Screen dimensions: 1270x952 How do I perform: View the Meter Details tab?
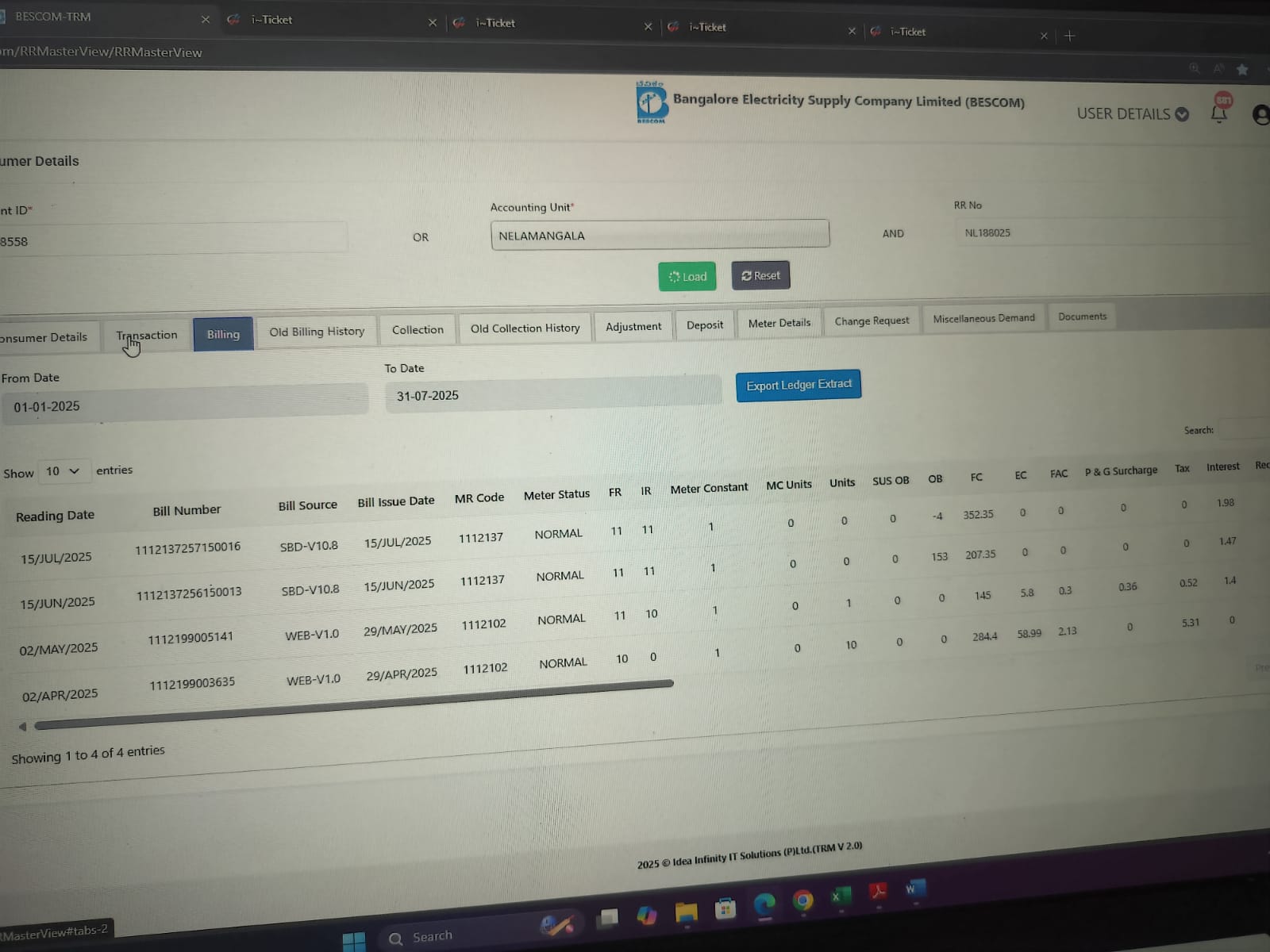click(x=779, y=323)
